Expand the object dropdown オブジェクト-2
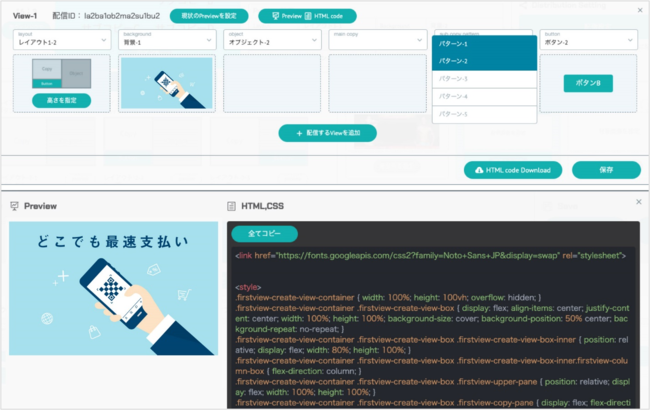 272,40
